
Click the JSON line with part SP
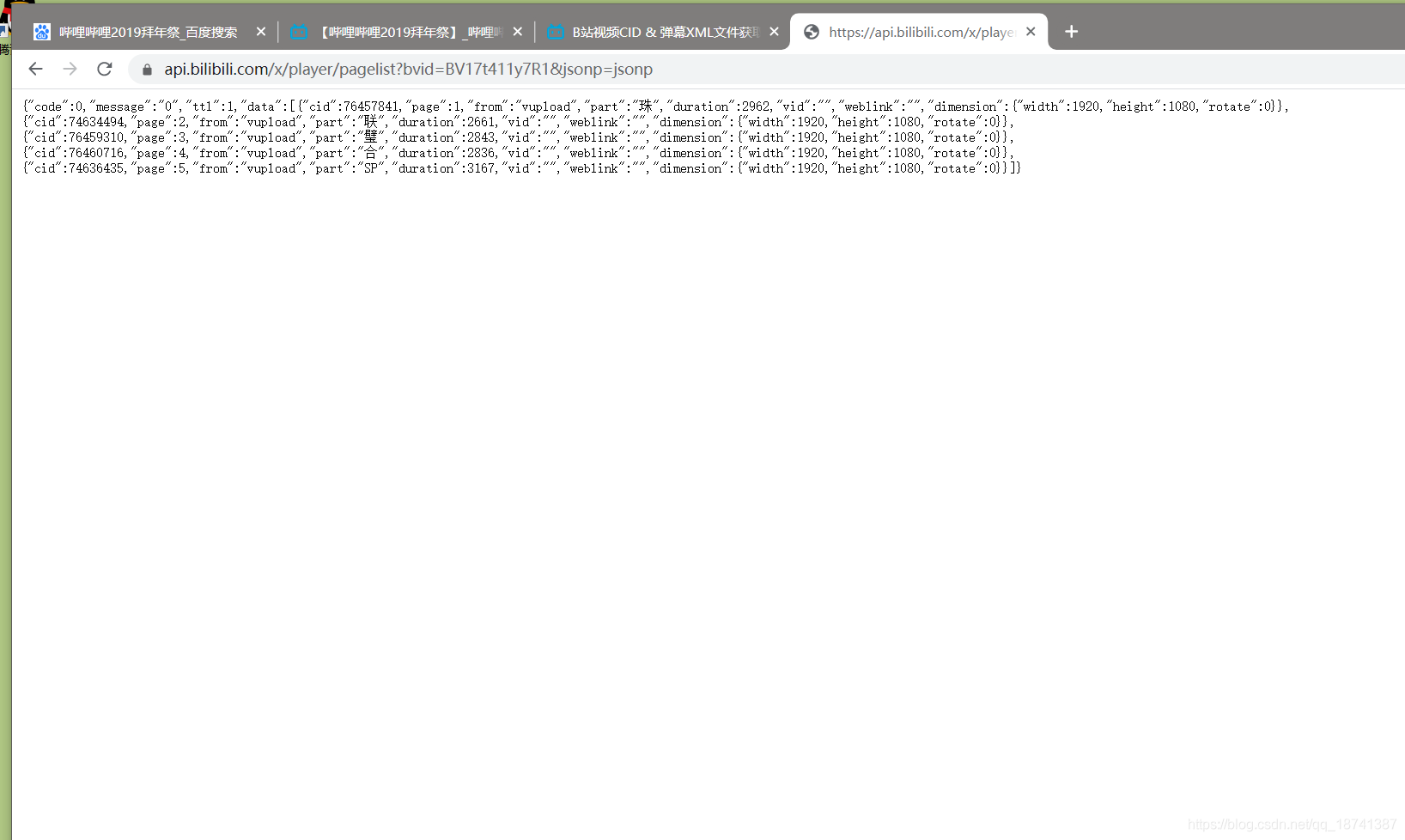point(522,168)
